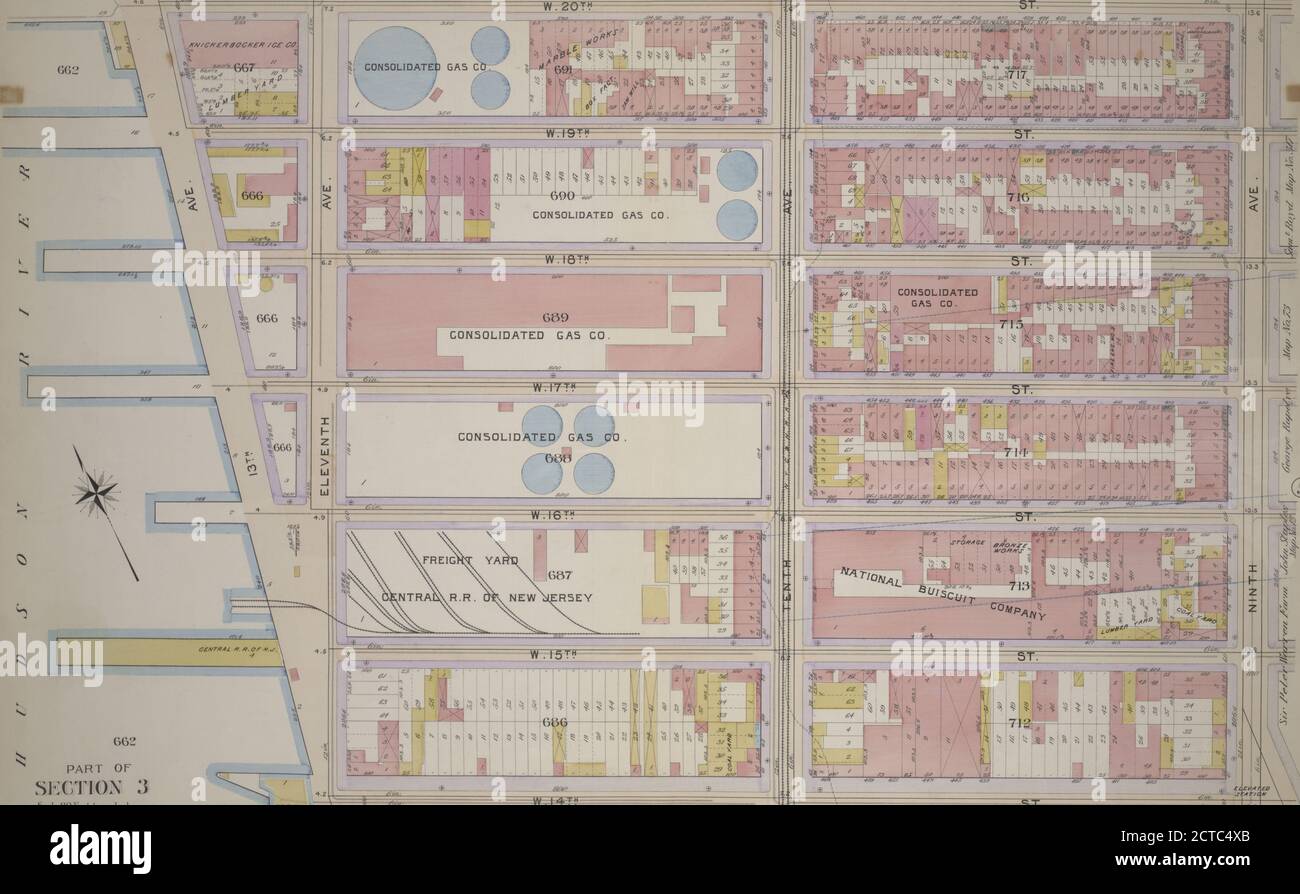Select the "NINTH" avenue label
This screenshot has height=894, width=1300.
click(x=1253, y=587)
